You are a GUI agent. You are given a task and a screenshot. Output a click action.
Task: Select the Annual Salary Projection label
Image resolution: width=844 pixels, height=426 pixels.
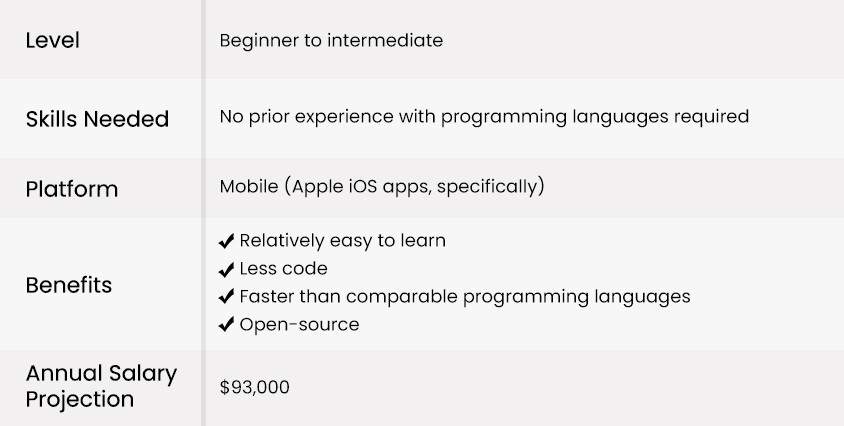point(101,386)
